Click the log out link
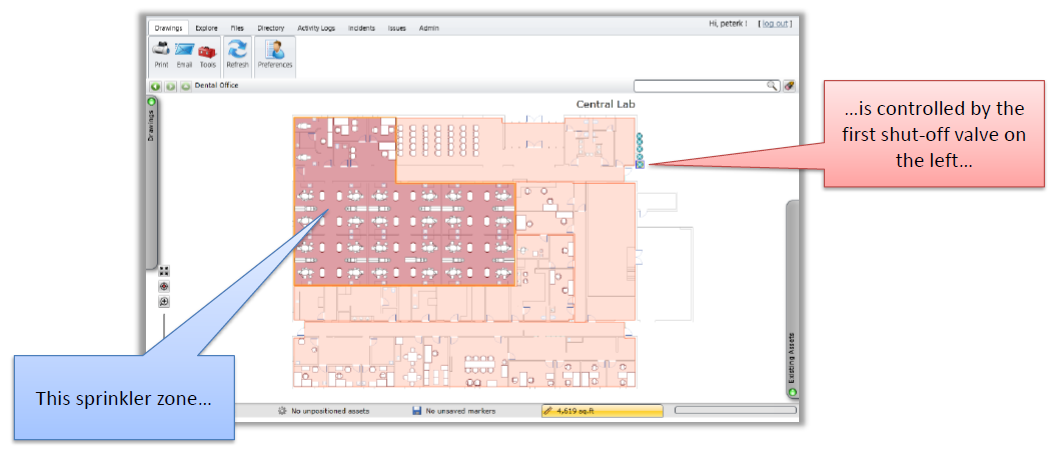This screenshot has height=454, width=1056. 774,24
